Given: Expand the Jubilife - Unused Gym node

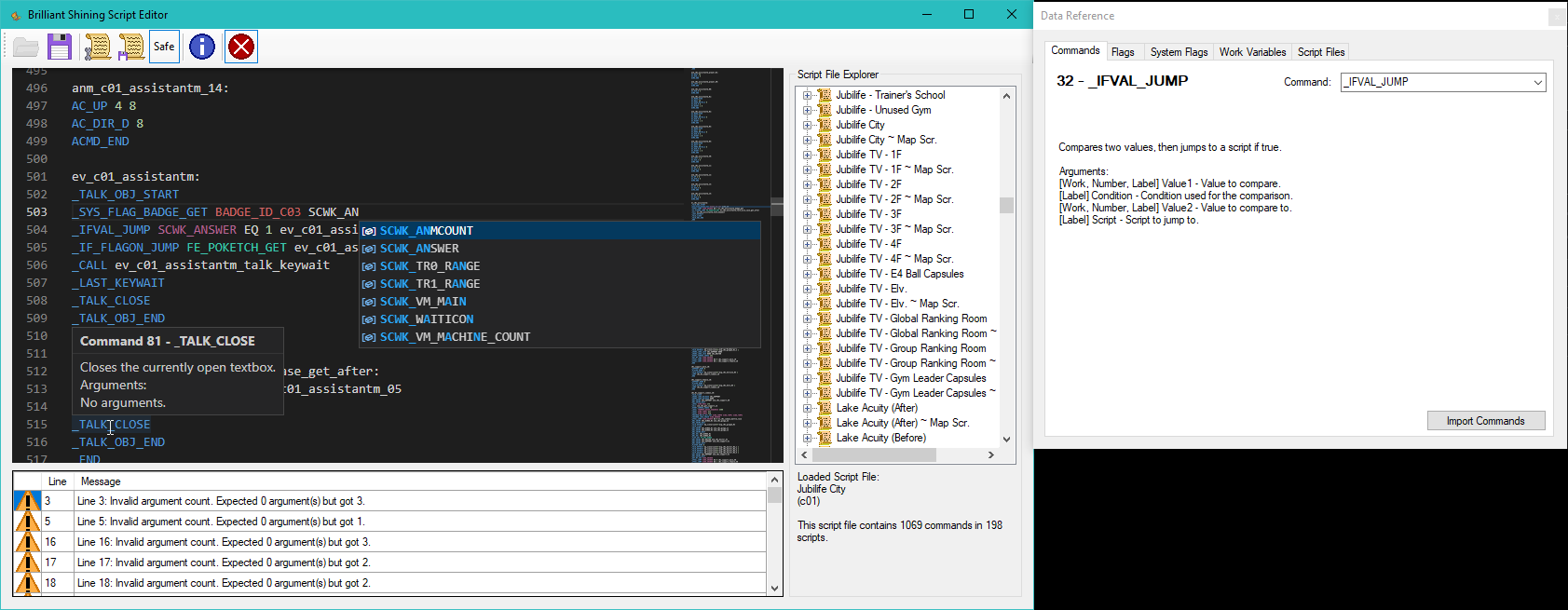Looking at the screenshot, I should [x=807, y=110].
